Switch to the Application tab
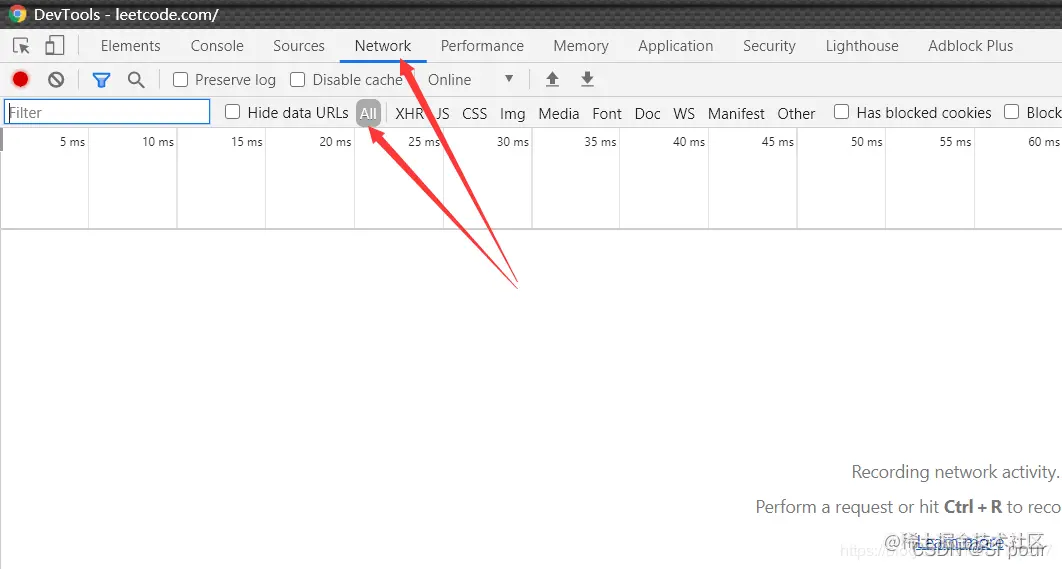Screen dimensions: 1062x569 coord(675,45)
